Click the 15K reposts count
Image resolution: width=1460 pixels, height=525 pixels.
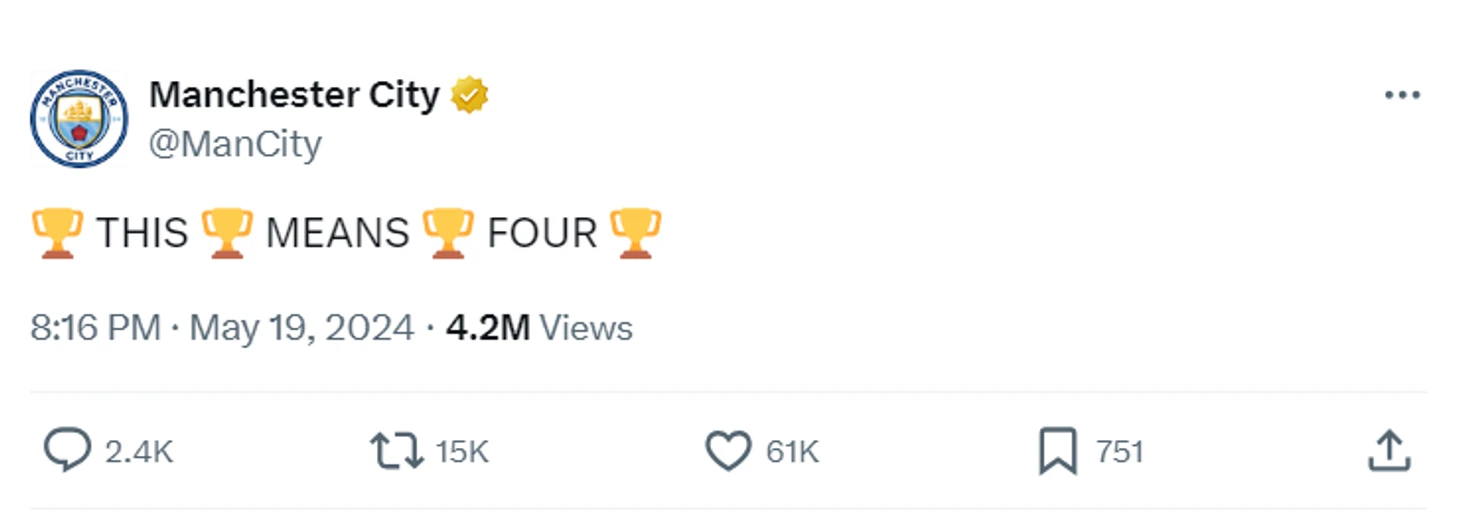pos(462,452)
